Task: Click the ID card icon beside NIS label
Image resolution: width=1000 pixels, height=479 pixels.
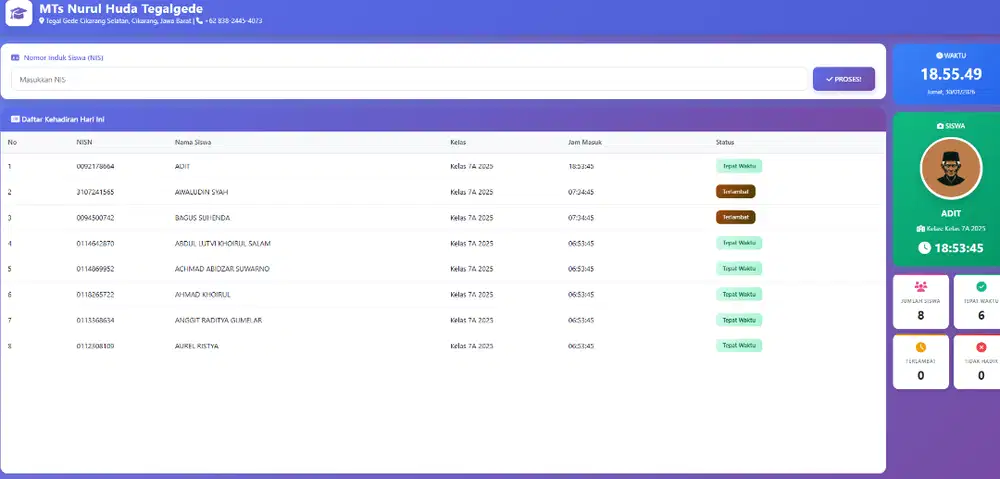Action: point(15,57)
